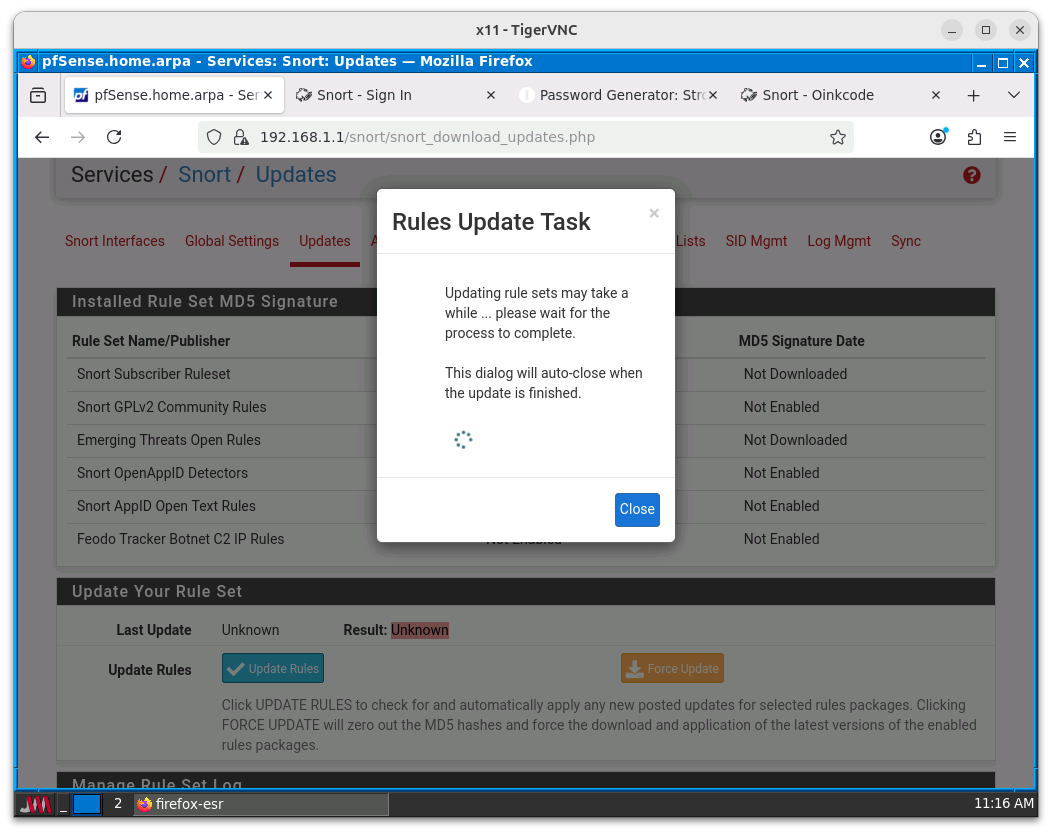Image resolution: width=1052 pixels, height=834 pixels.
Task: Select the Snort OpenAppID Detectors text
Action: point(162,473)
